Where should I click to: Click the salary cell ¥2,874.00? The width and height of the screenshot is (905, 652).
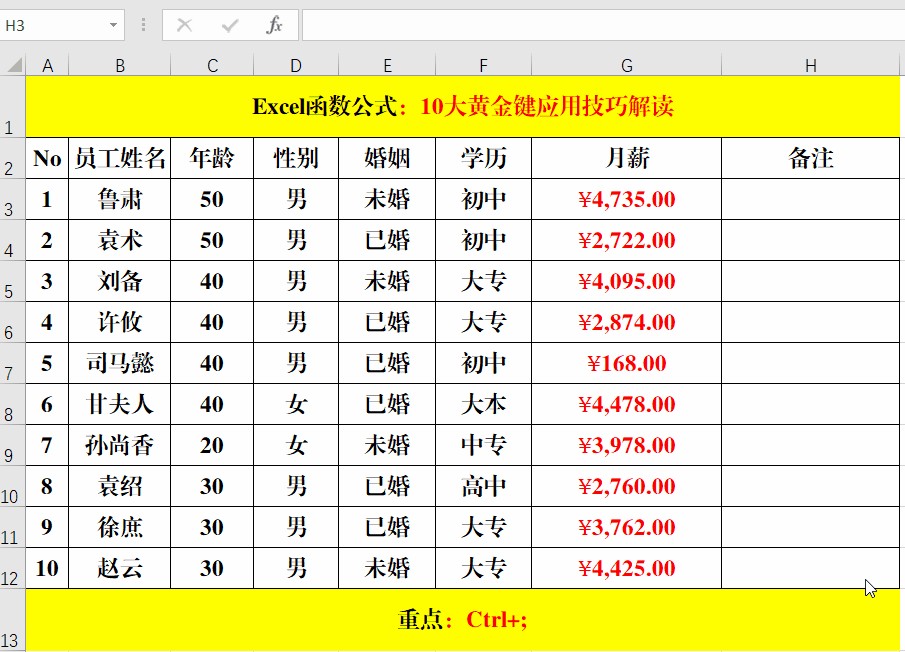click(626, 322)
